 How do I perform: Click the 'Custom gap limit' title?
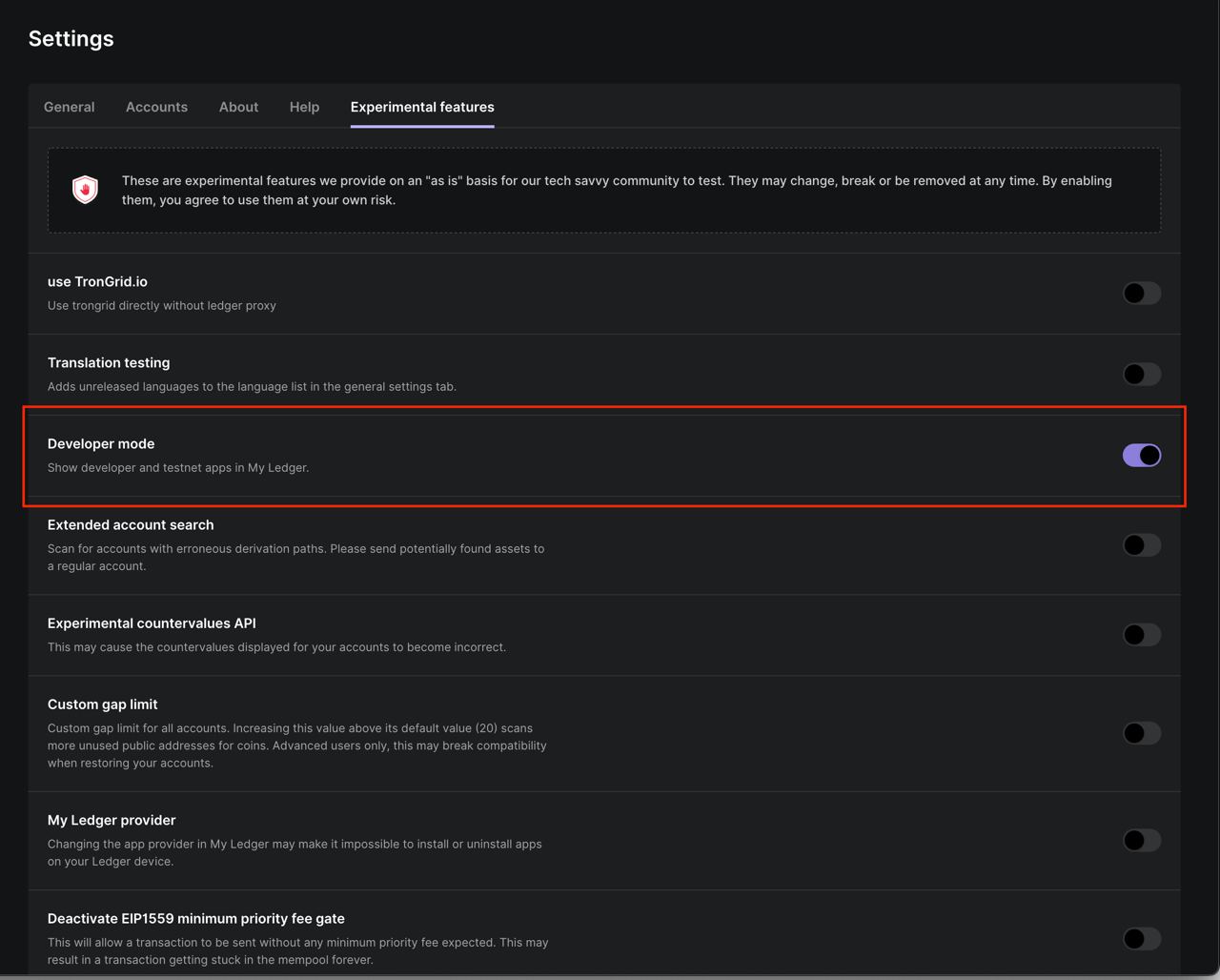pyautogui.click(x=103, y=704)
